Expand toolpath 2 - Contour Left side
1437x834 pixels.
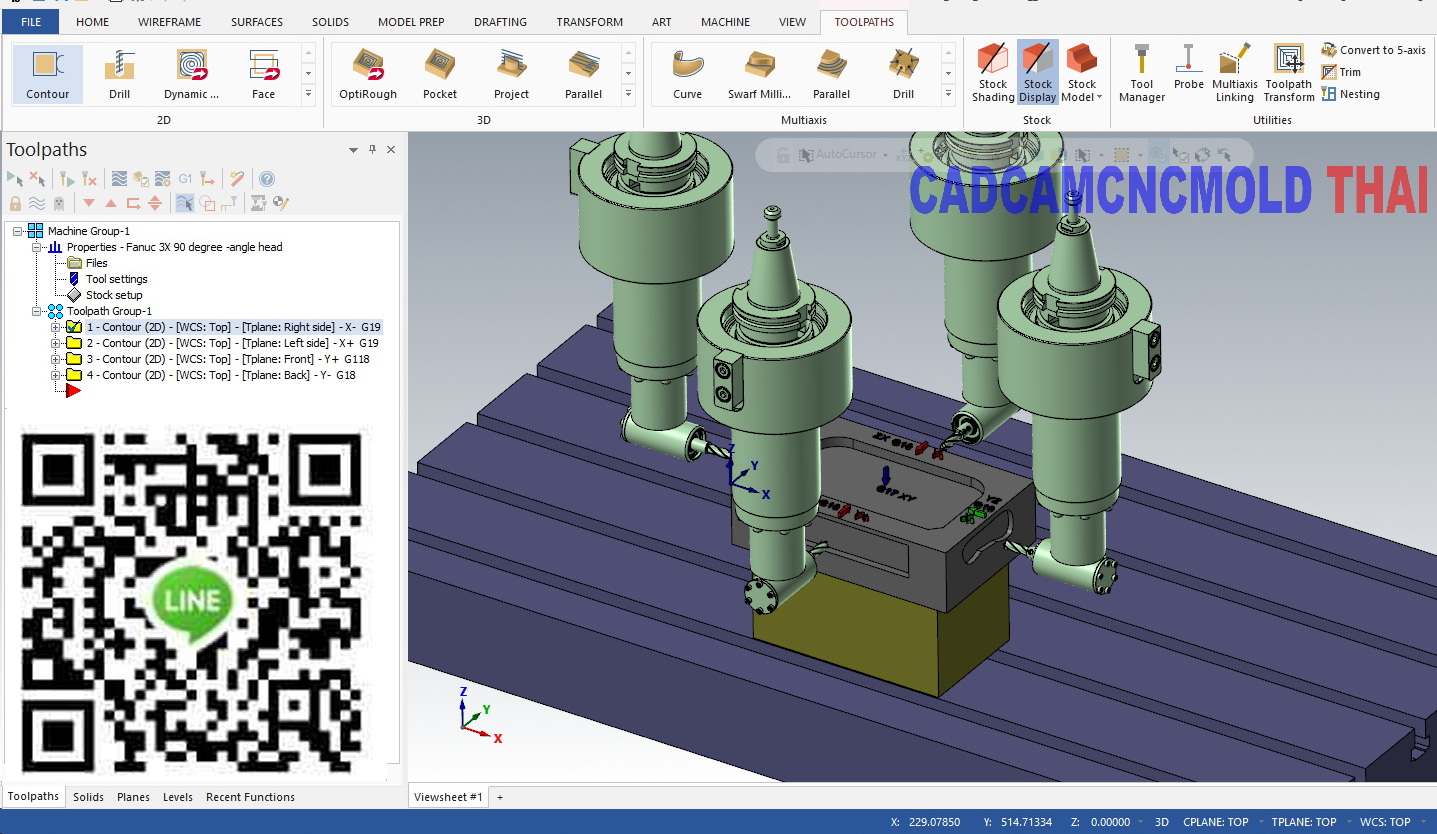coord(58,342)
